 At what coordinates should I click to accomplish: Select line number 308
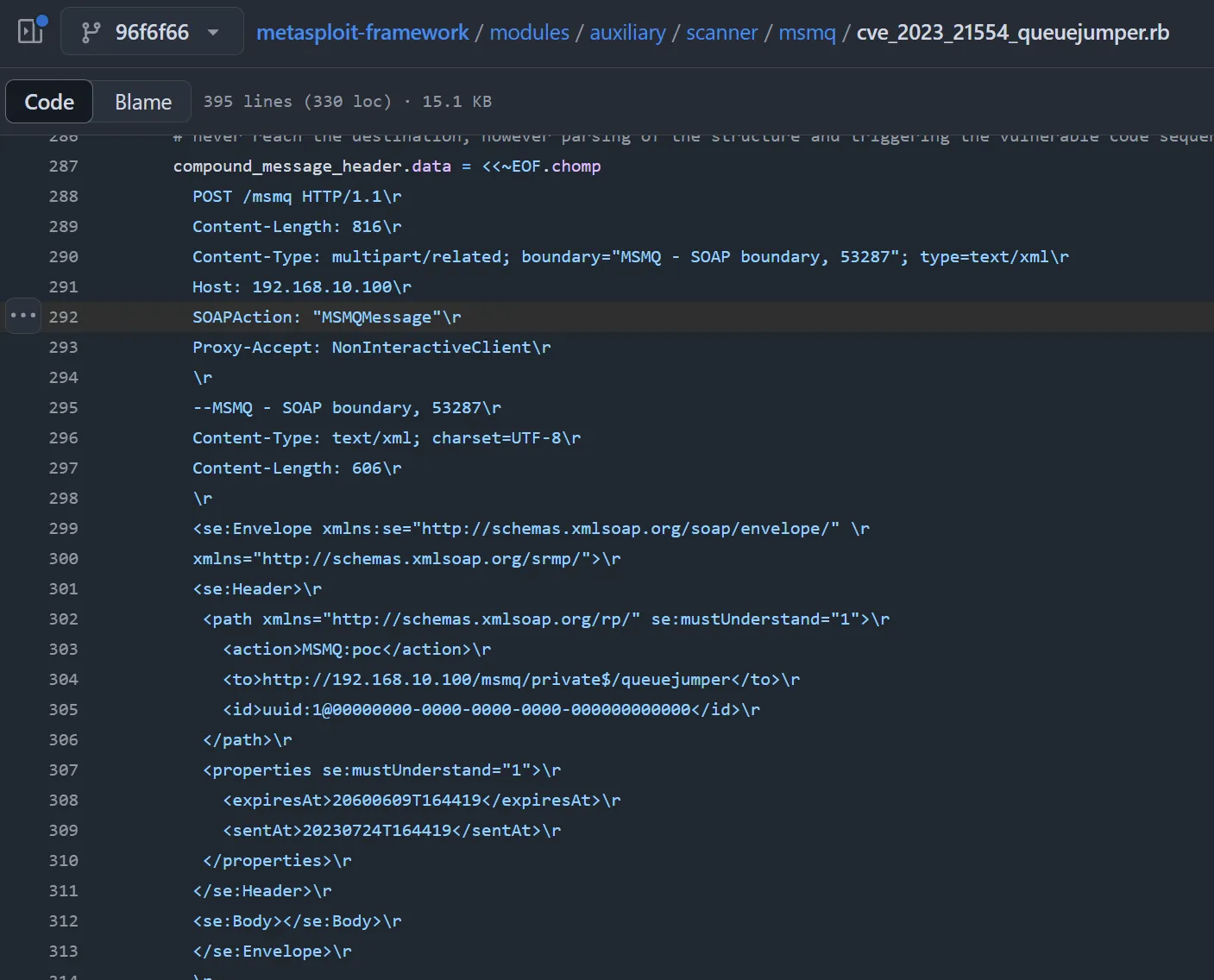[x=64, y=801]
